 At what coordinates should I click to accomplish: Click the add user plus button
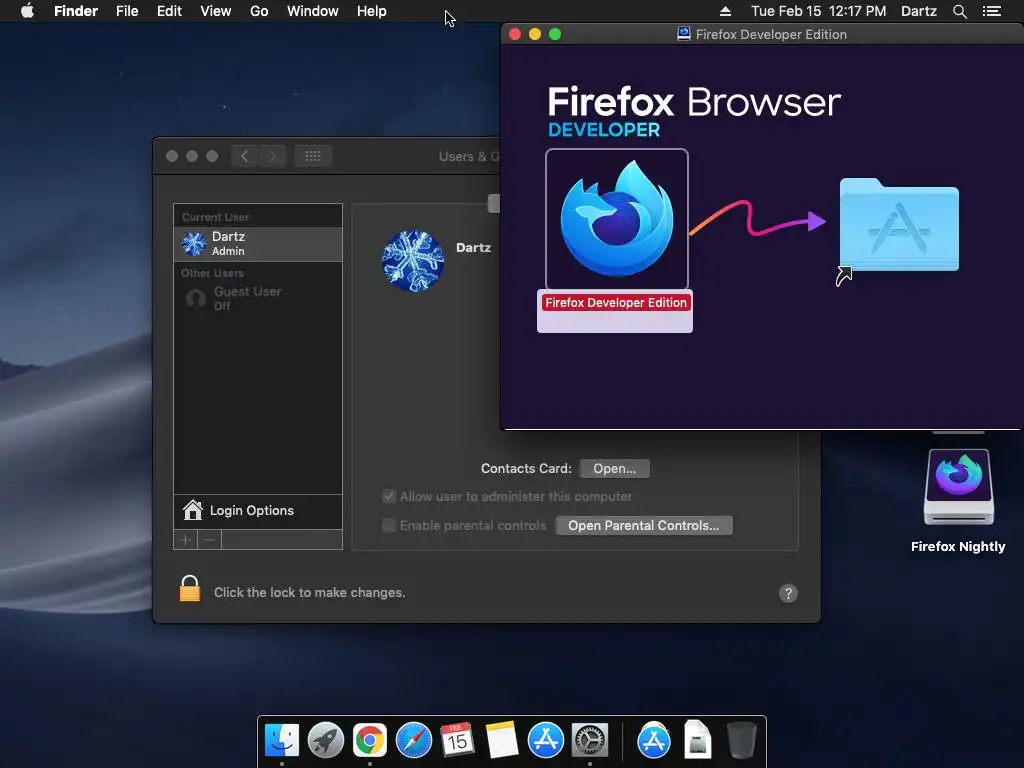coord(185,539)
